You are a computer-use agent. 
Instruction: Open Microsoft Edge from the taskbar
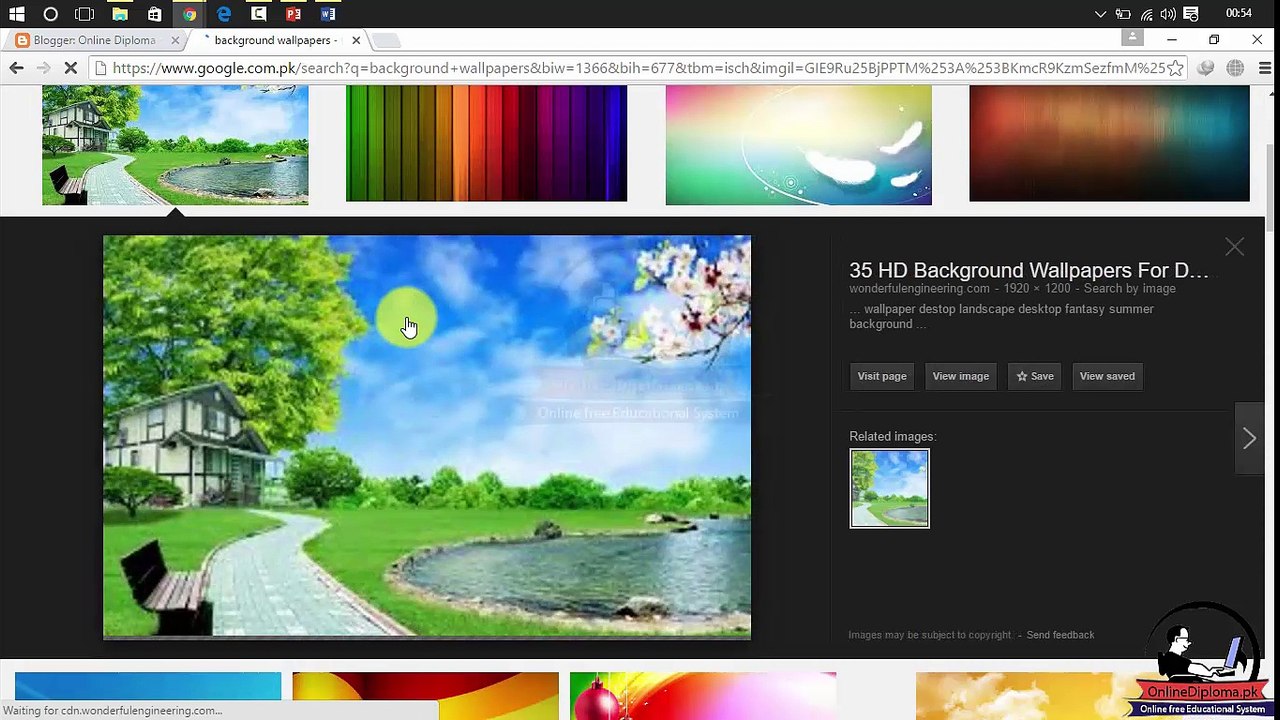tap(224, 14)
